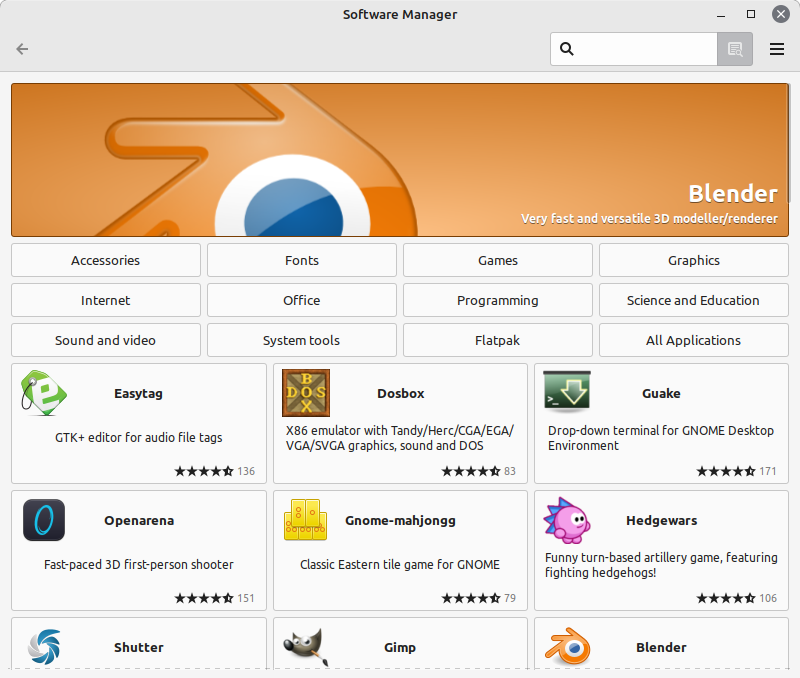Go back using the arrow button

[x=22, y=49]
